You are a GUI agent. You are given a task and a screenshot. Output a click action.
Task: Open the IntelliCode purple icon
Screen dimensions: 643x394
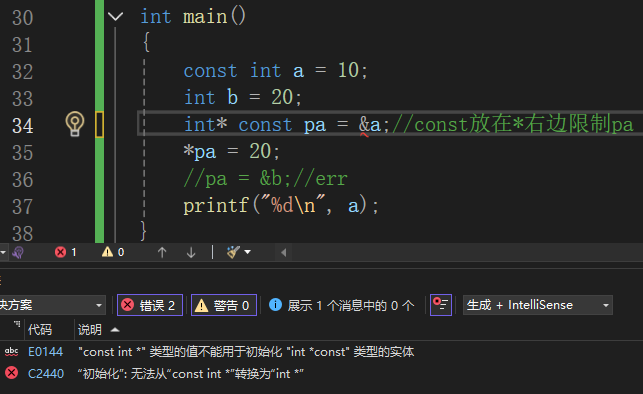click(18, 252)
